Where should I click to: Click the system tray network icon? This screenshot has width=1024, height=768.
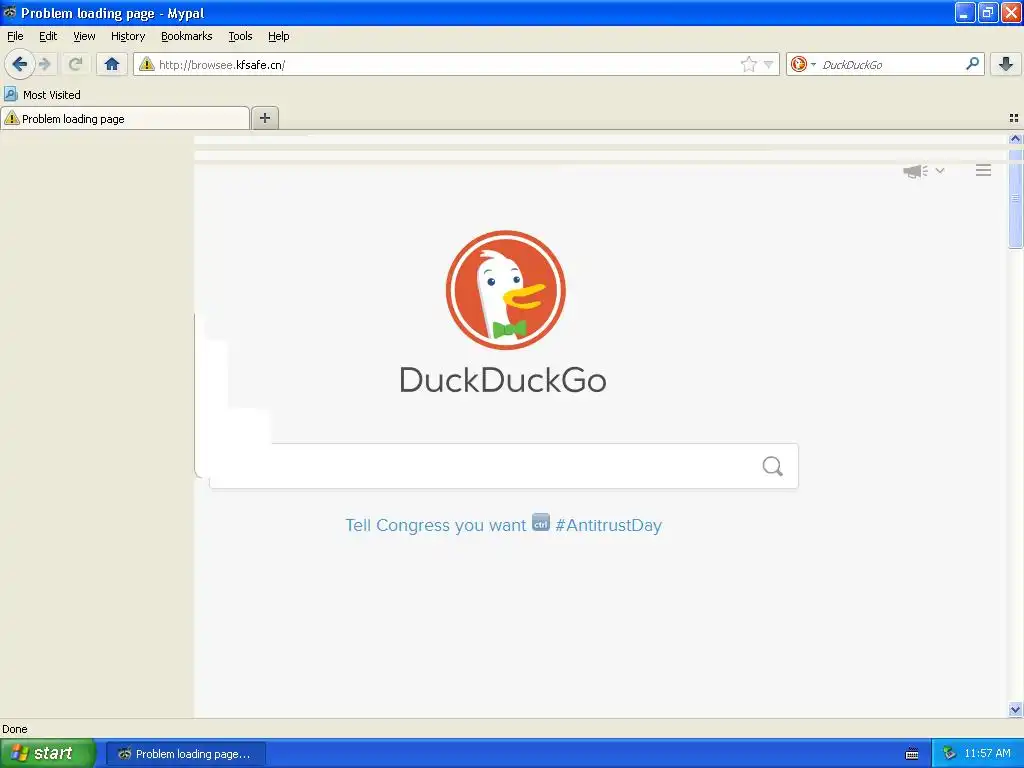tap(949, 753)
